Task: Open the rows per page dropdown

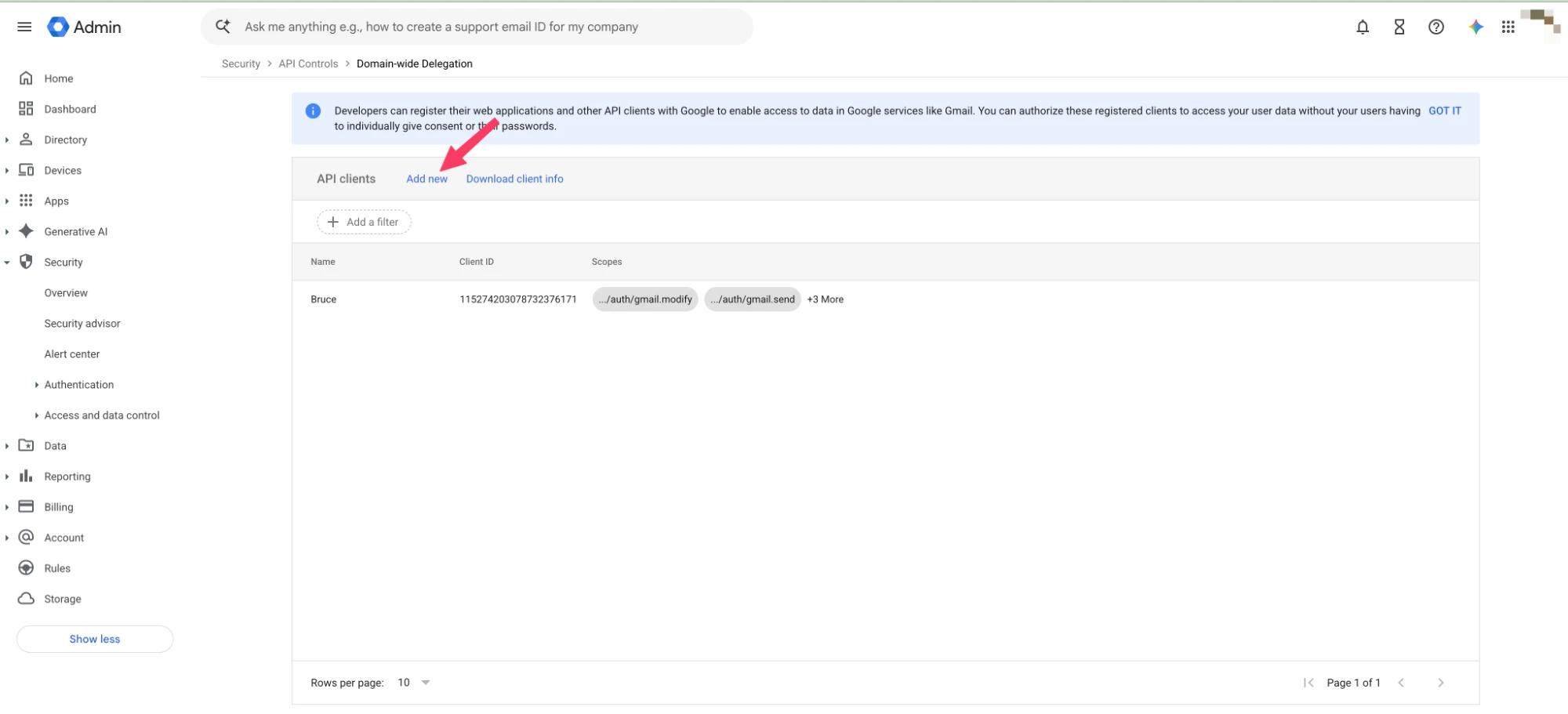Action: pos(415,683)
